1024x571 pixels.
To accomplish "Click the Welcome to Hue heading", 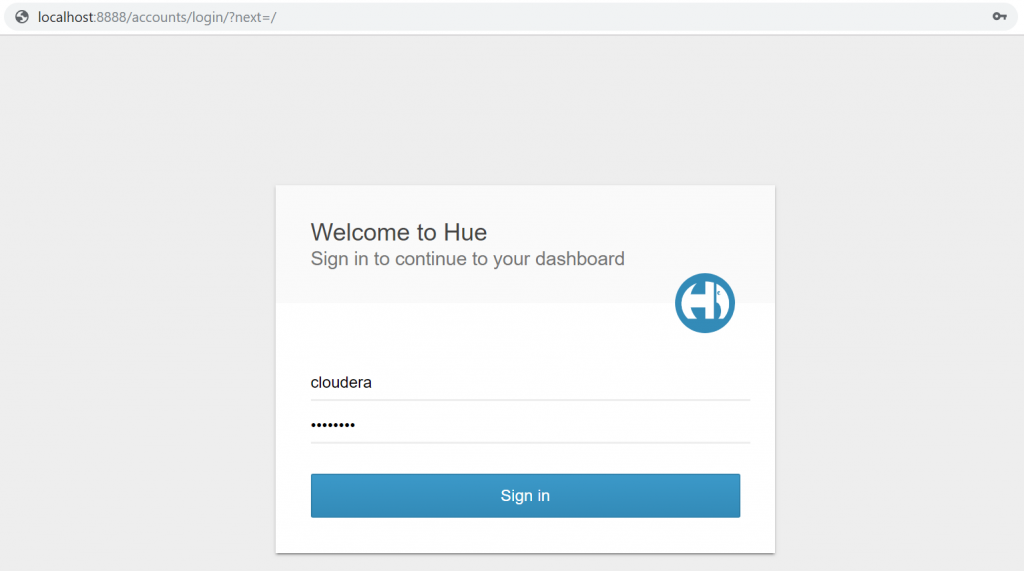I will [398, 233].
